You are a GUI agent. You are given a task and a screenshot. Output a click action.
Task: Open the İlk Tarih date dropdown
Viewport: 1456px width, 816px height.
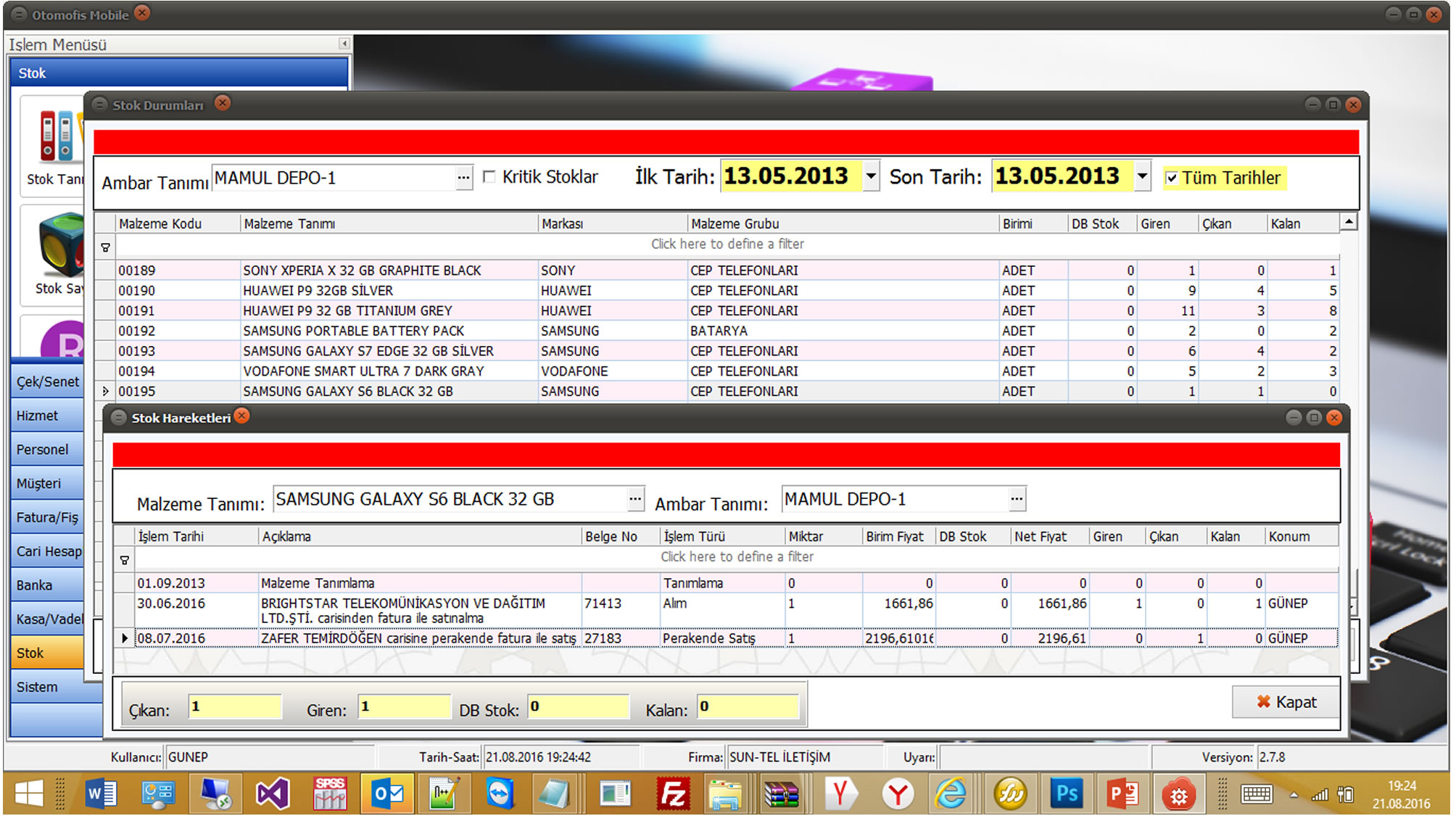pyautogui.click(x=871, y=176)
